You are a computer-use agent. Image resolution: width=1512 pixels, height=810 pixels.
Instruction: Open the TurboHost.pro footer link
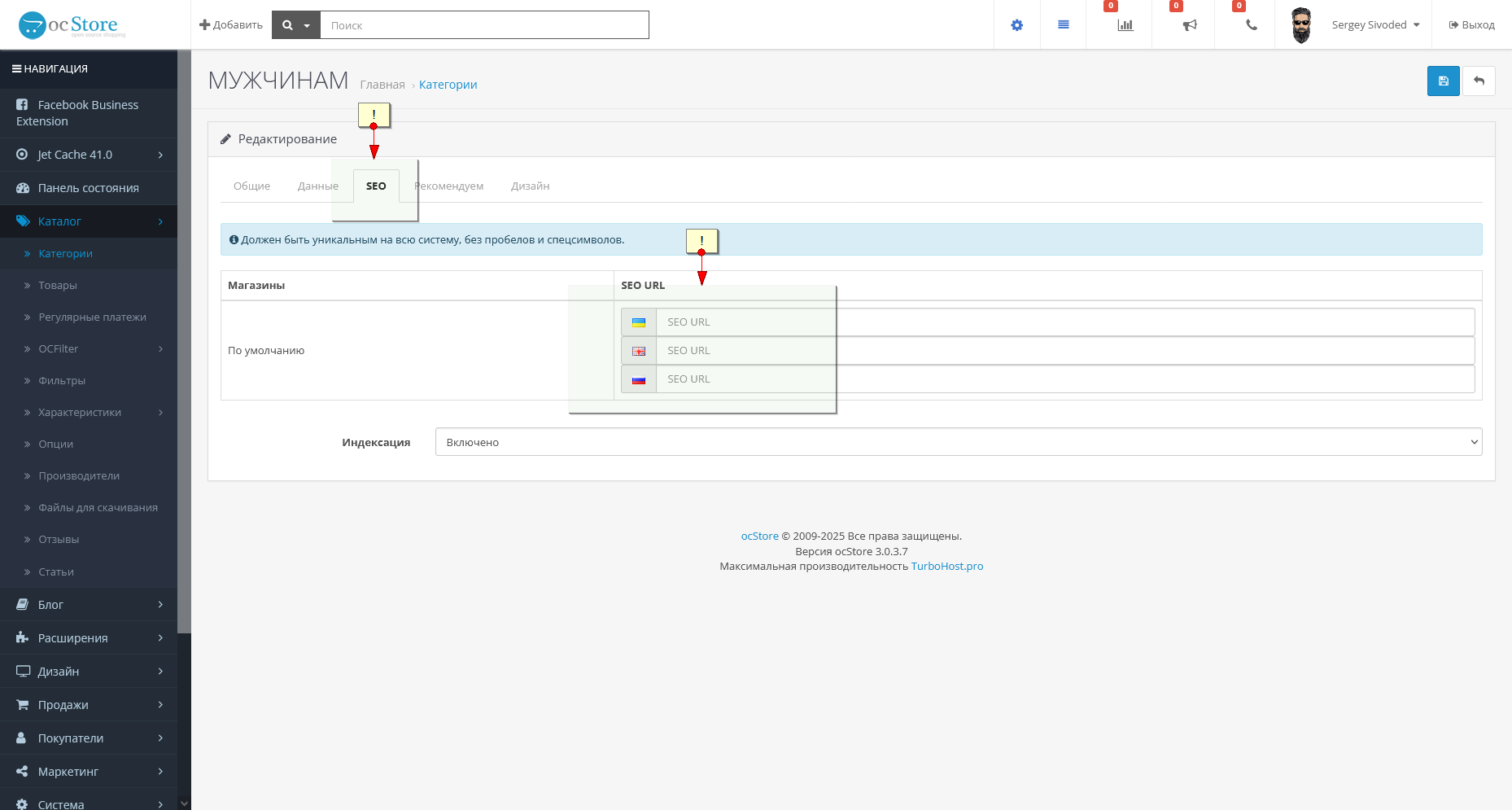pos(947,567)
